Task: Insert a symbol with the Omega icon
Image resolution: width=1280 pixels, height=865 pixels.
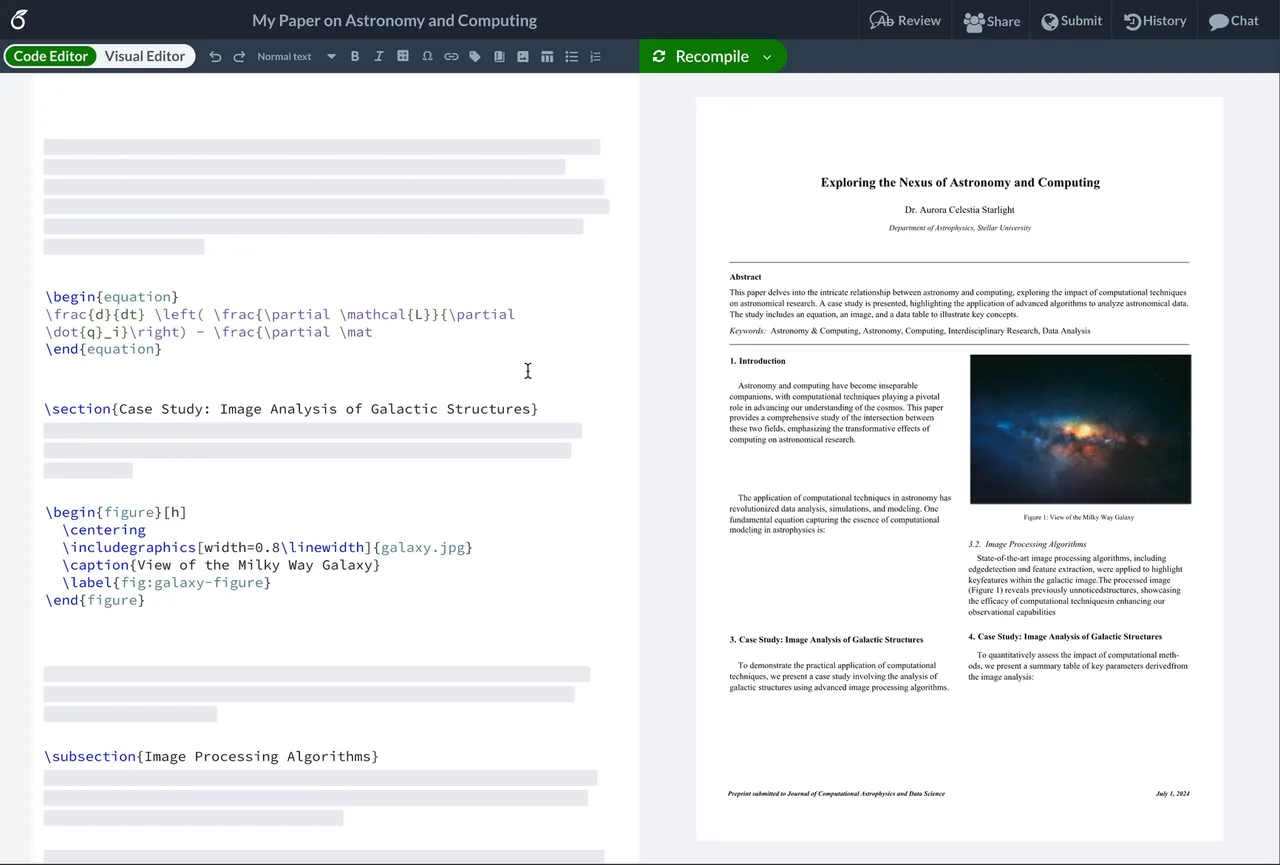Action: 427,57
